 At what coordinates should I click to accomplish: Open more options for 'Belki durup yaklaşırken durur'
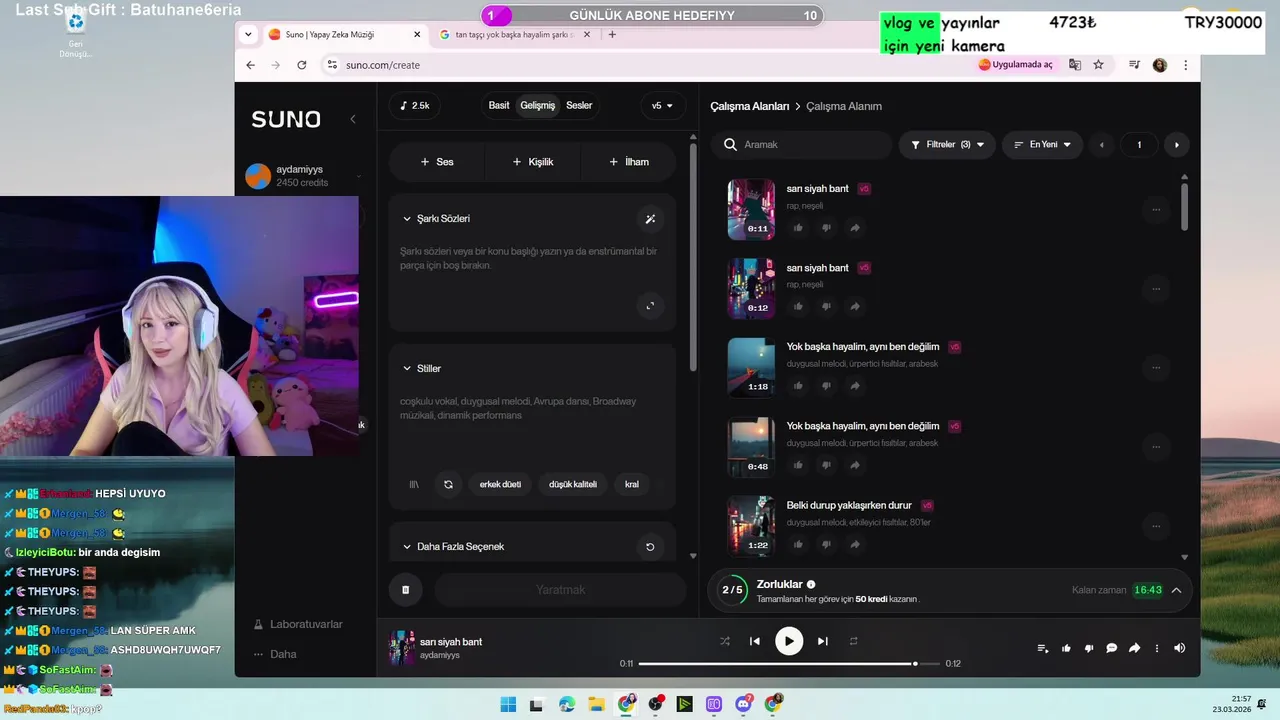tap(1156, 526)
